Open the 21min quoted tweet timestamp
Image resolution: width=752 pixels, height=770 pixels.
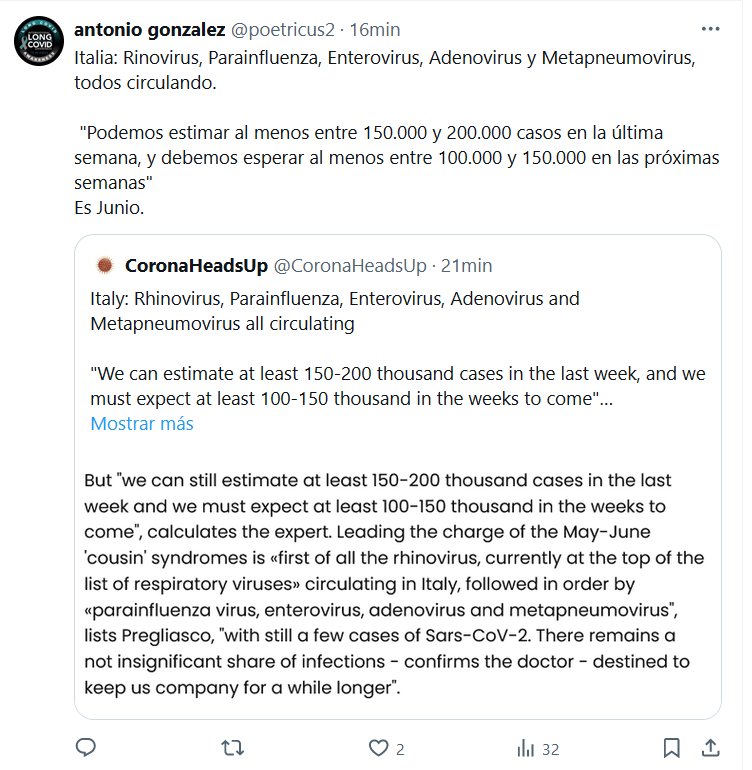466,265
